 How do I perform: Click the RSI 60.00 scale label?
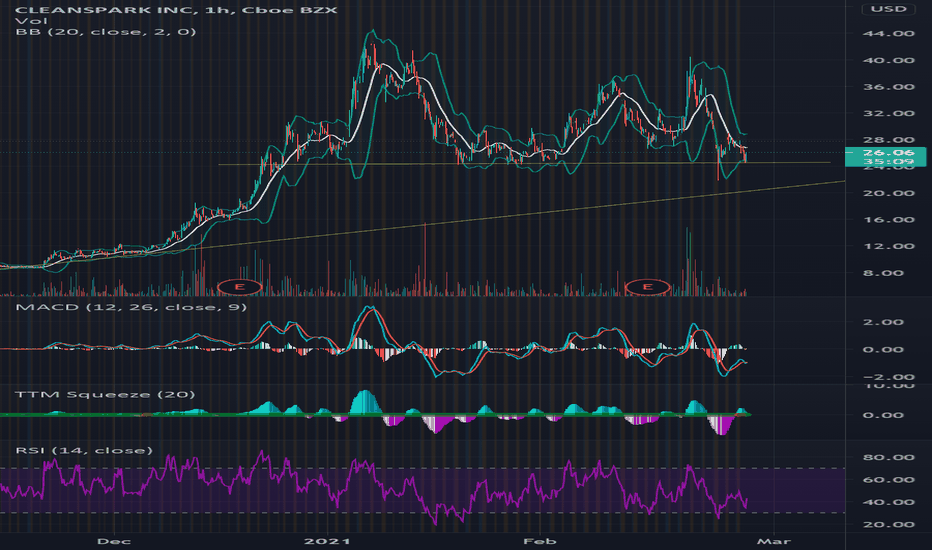889,480
